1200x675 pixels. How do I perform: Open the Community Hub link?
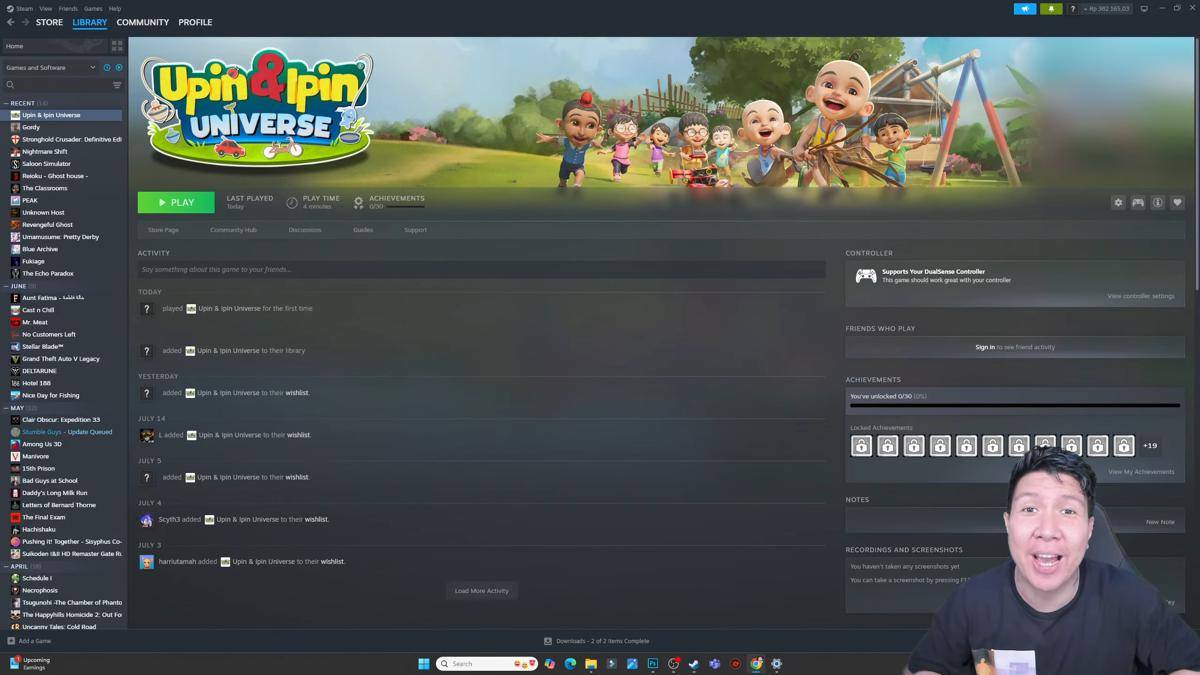coord(233,230)
